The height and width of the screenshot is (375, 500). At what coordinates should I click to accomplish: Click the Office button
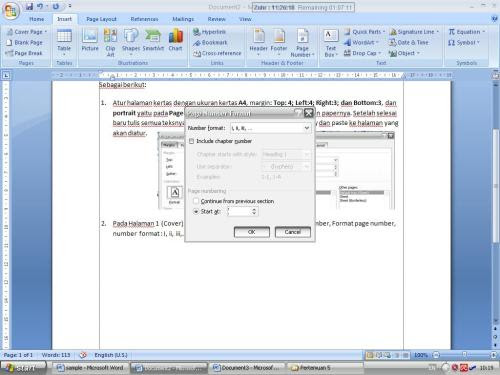(11, 11)
